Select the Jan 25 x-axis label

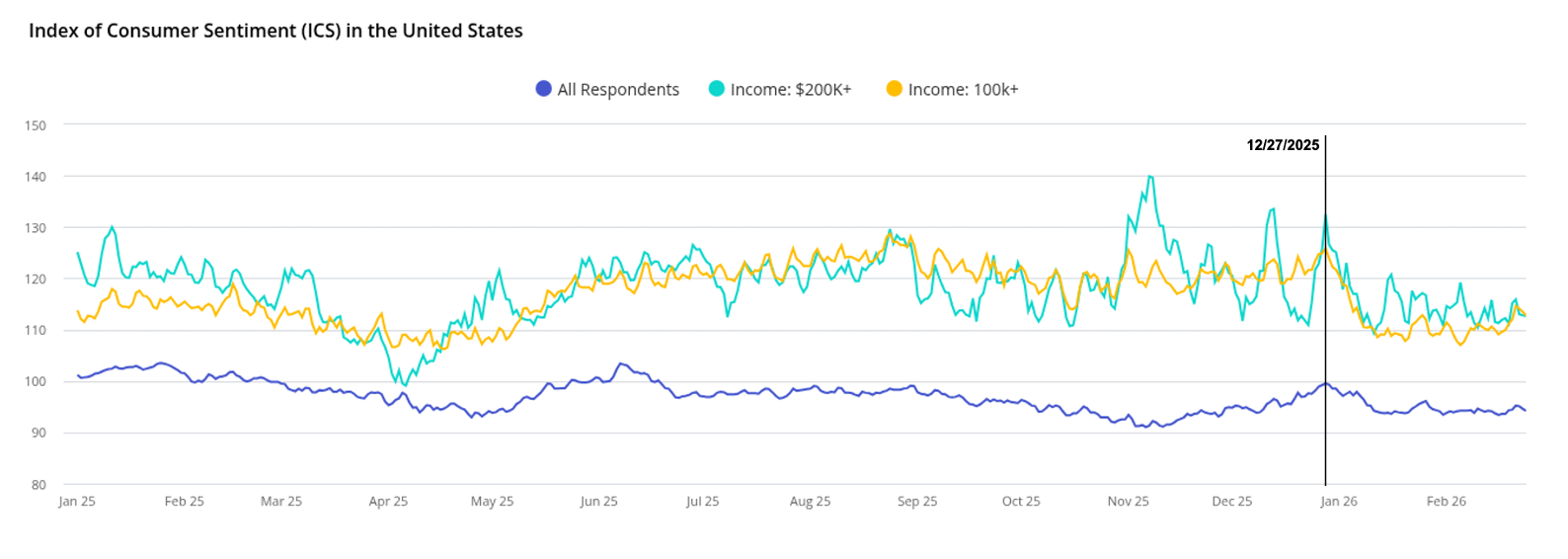click(77, 502)
